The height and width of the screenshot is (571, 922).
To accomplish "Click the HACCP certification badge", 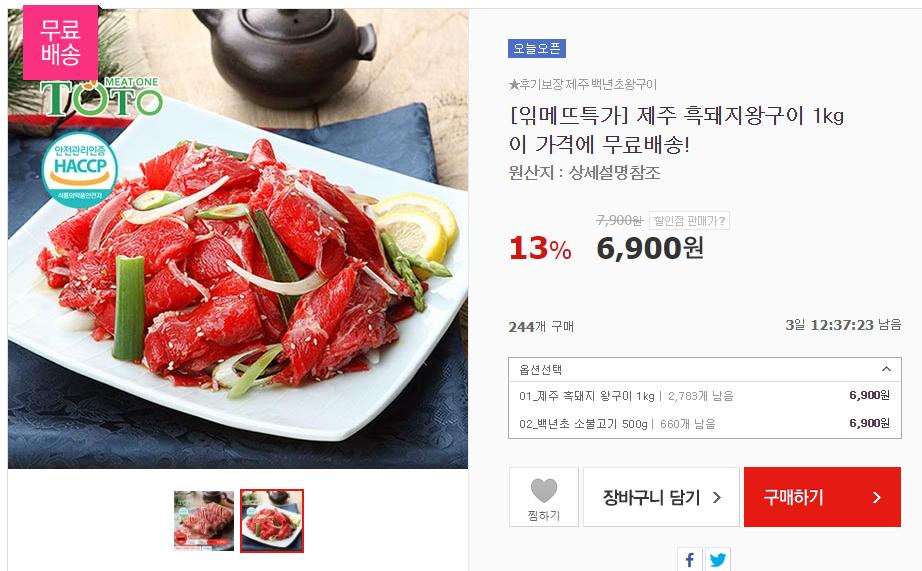I will [79, 170].
